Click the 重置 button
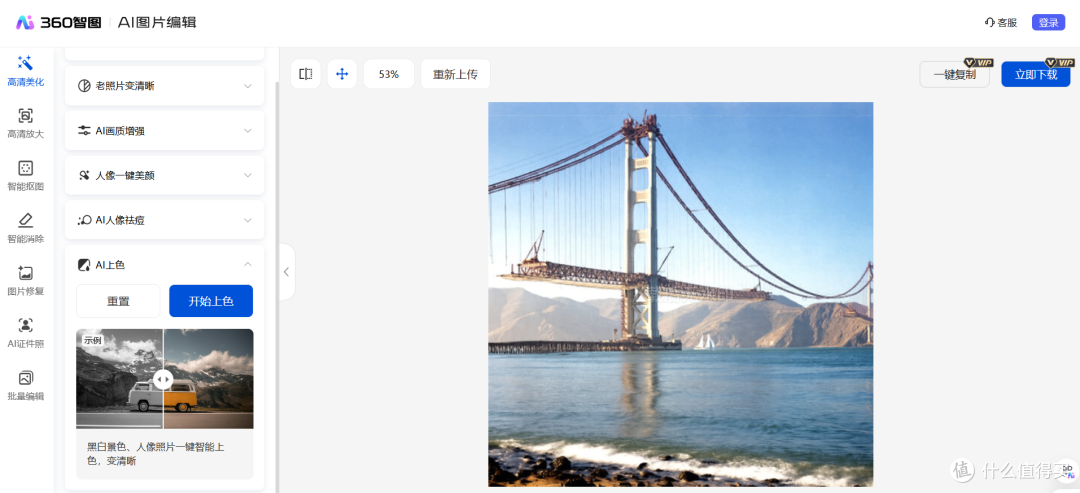The width and height of the screenshot is (1080, 493). 118,301
